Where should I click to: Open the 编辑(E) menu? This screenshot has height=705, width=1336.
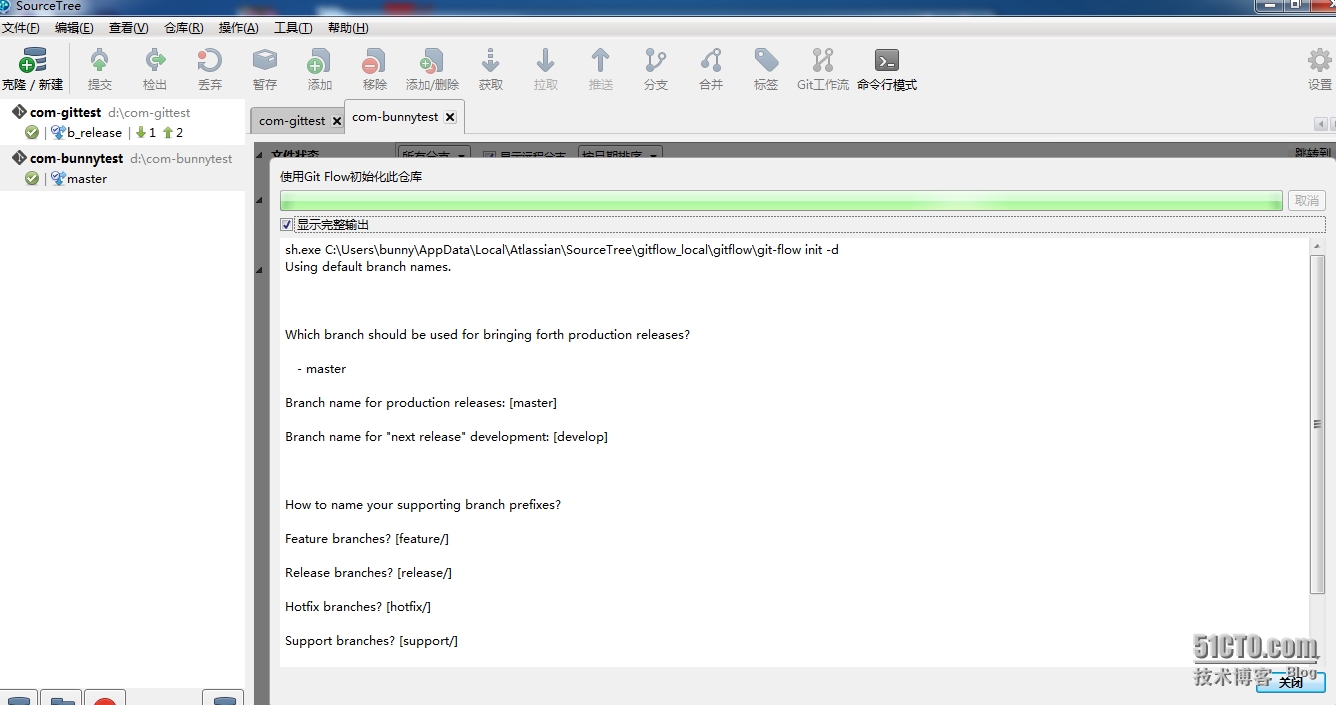click(x=74, y=28)
